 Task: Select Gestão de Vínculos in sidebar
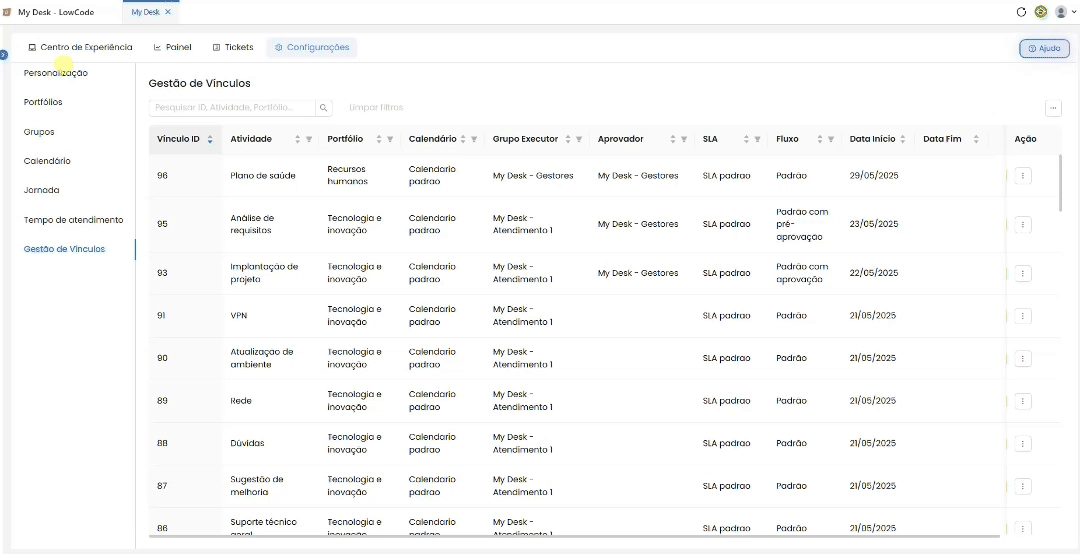point(64,249)
